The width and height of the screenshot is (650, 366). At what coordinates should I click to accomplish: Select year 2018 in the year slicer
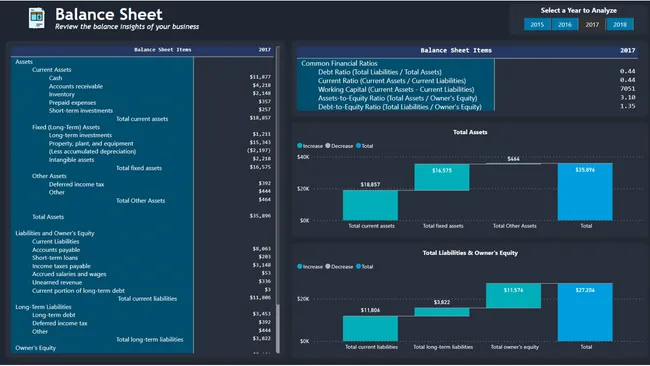pyautogui.click(x=620, y=24)
